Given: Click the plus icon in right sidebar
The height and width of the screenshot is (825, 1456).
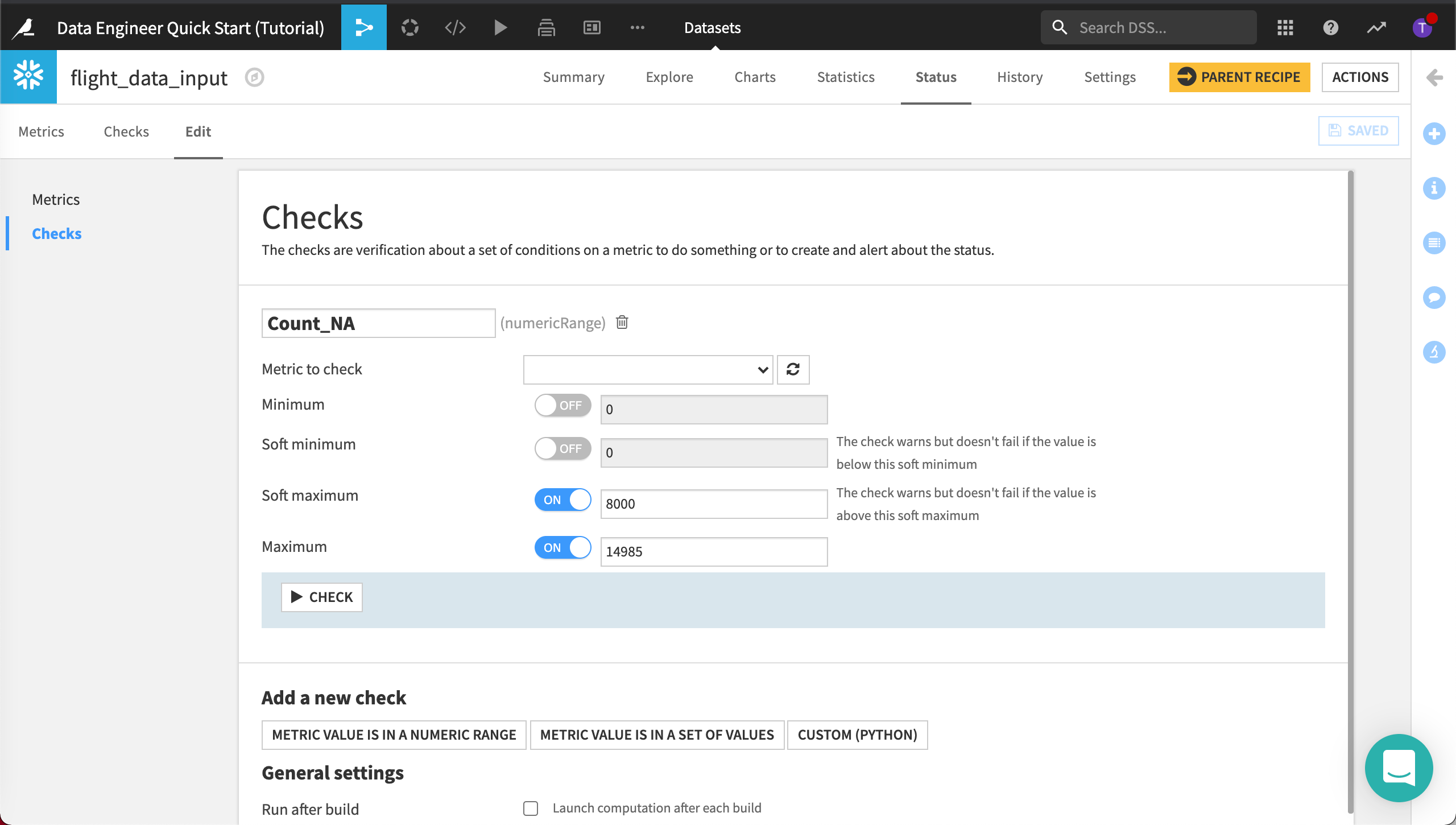Looking at the screenshot, I should [1434, 134].
